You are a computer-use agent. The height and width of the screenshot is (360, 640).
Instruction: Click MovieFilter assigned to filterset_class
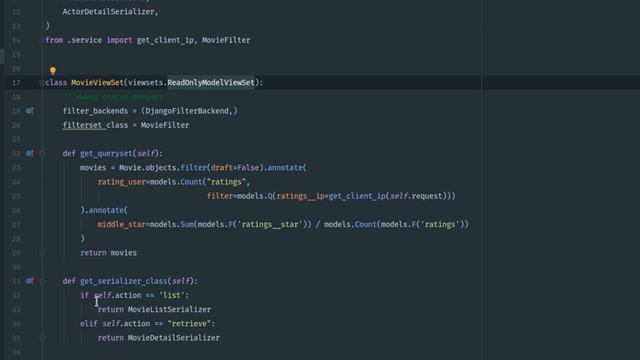point(165,125)
